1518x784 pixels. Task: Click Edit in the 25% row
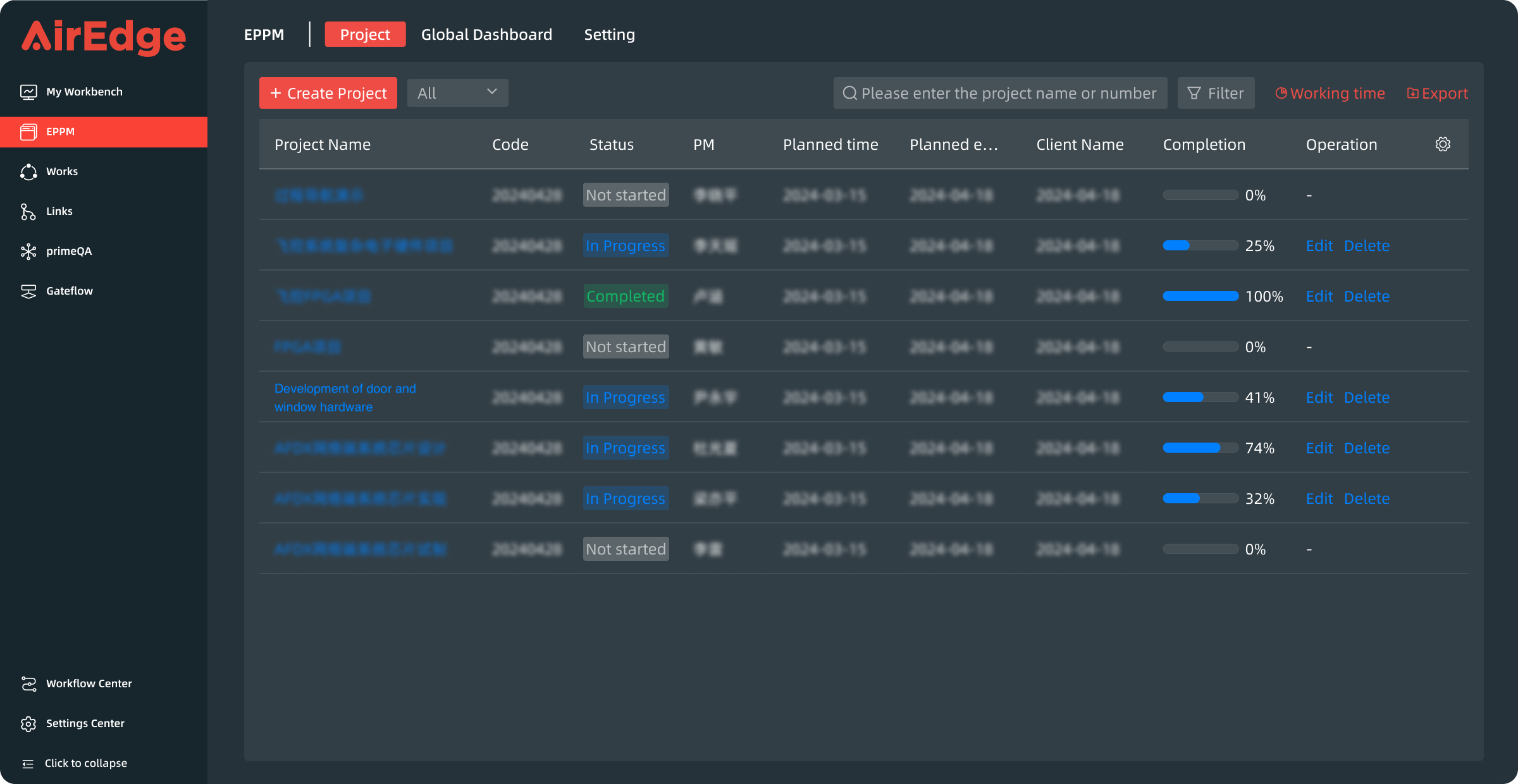(1319, 245)
